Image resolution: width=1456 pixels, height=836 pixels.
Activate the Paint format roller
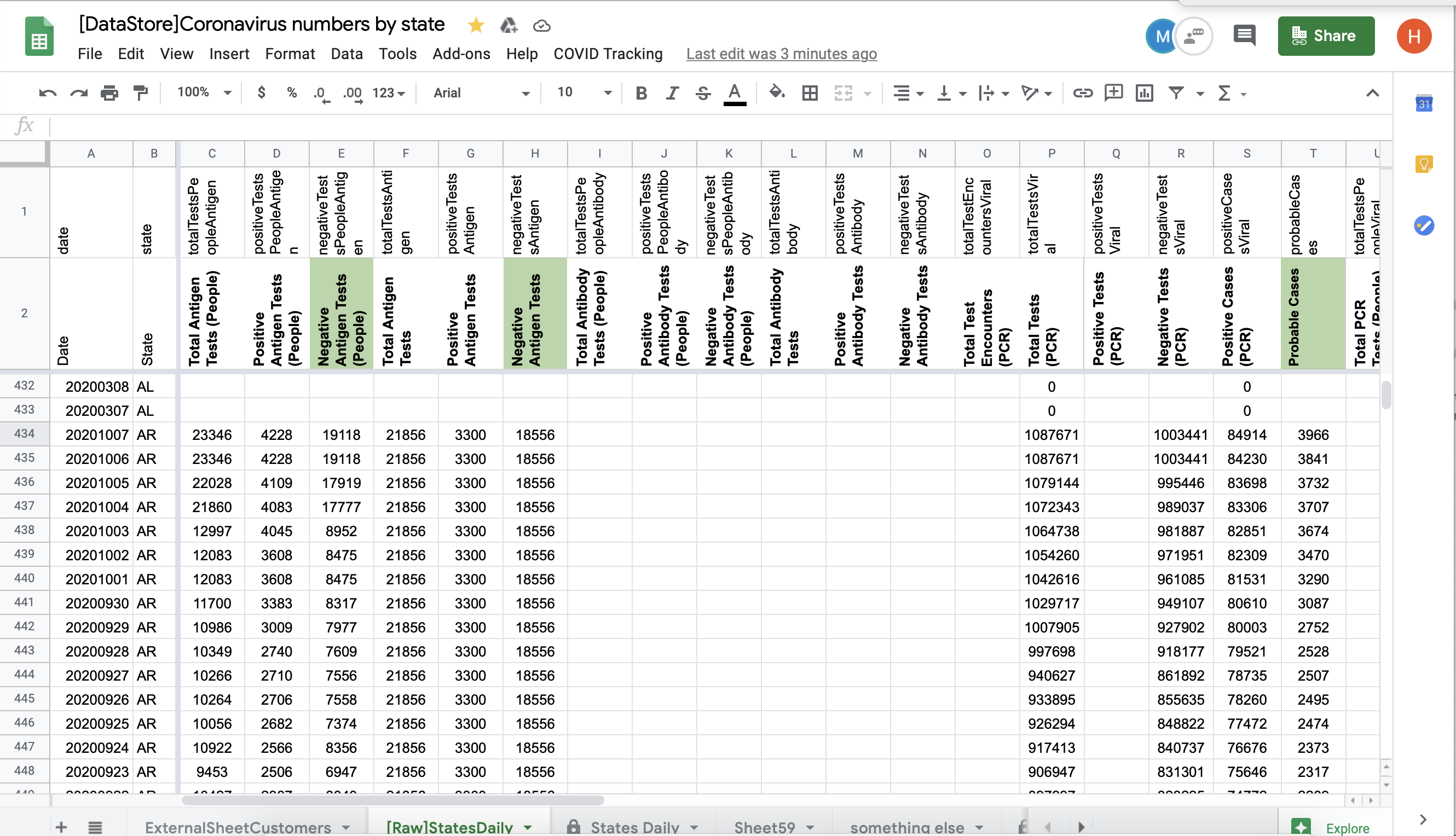click(140, 93)
